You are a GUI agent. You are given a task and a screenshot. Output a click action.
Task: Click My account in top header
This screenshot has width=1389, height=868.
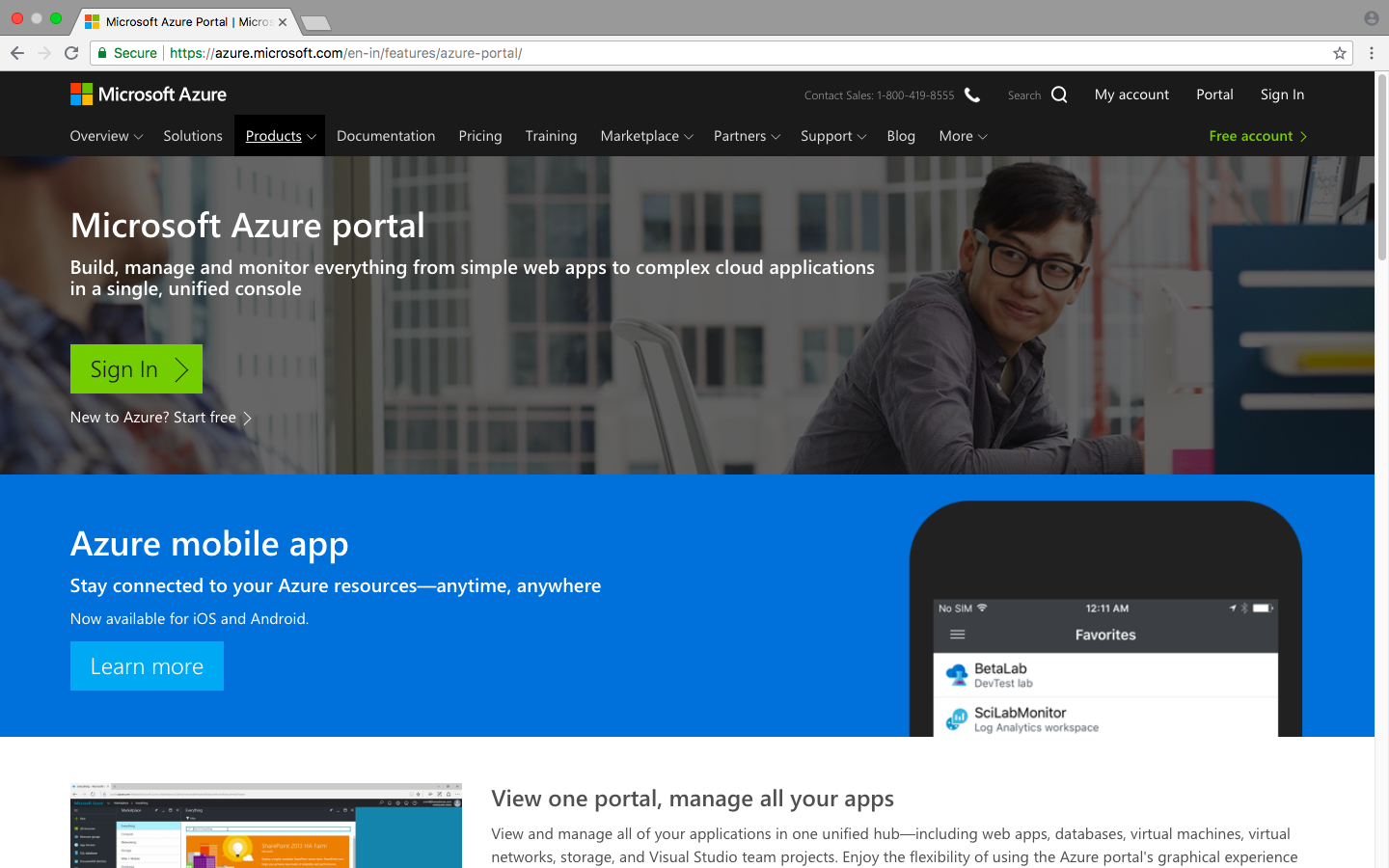(1131, 95)
